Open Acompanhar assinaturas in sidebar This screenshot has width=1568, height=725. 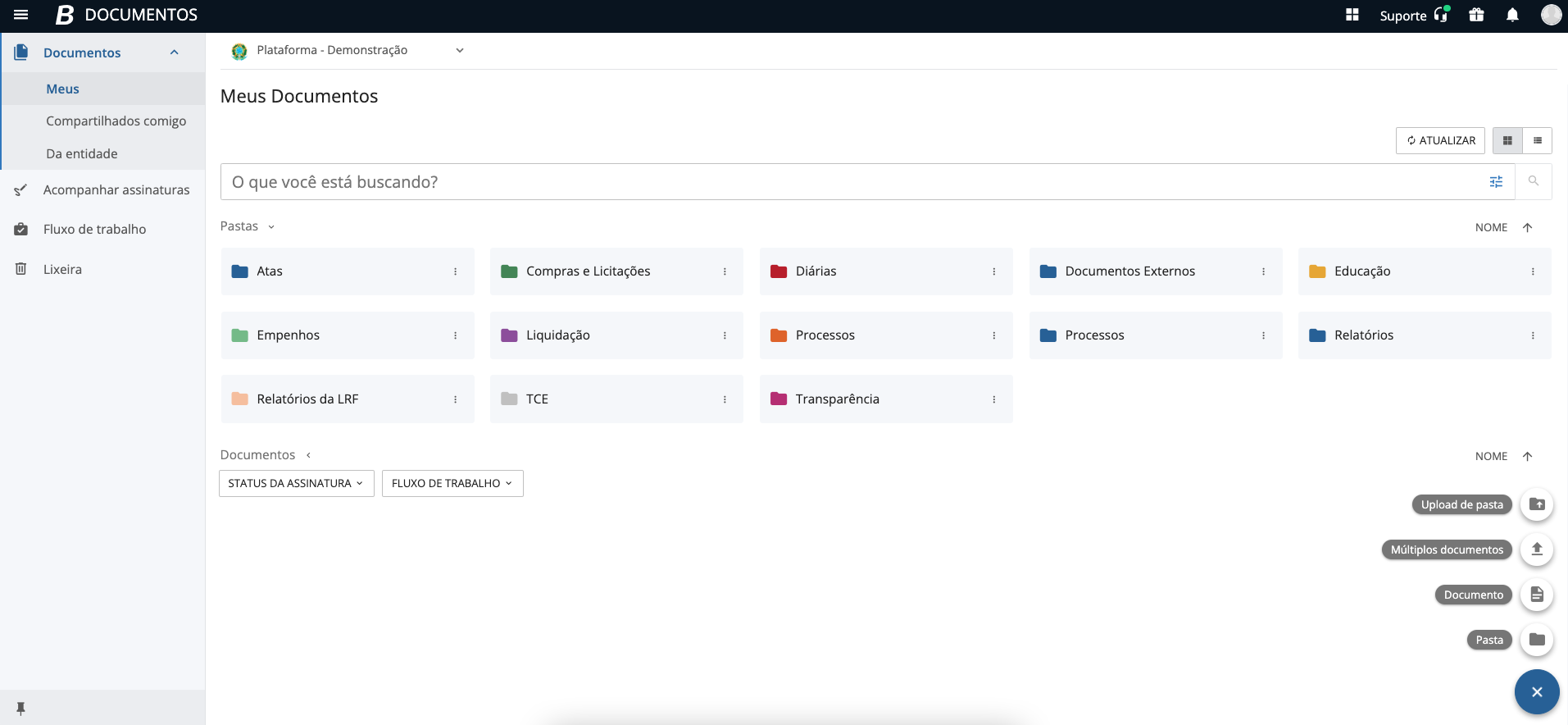[x=116, y=189]
